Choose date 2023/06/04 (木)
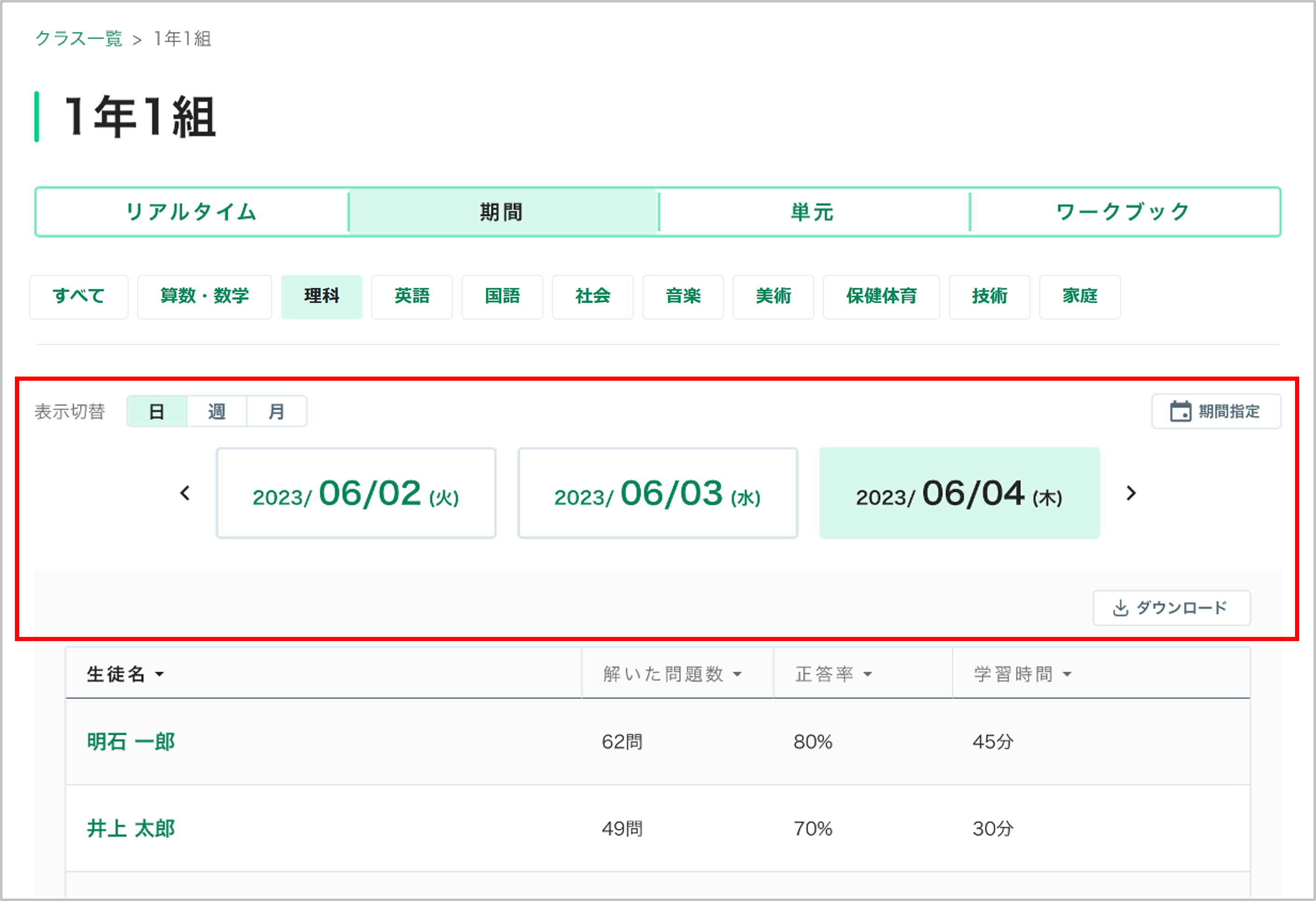Viewport: 1316px width, 901px height. (x=959, y=493)
